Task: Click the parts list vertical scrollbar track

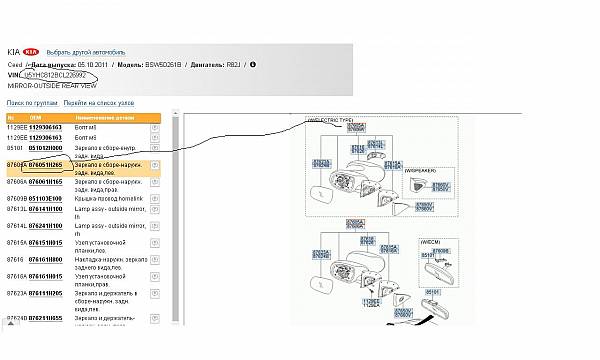Action: [x=176, y=218]
